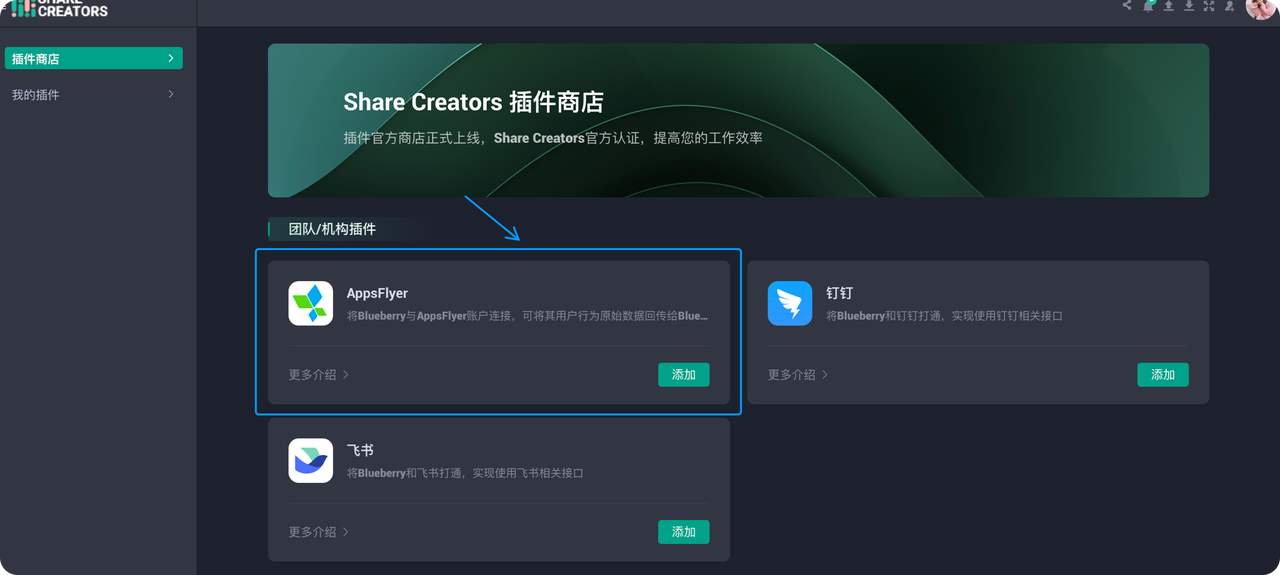Click the 团队/机构插件 section heading

[332, 229]
